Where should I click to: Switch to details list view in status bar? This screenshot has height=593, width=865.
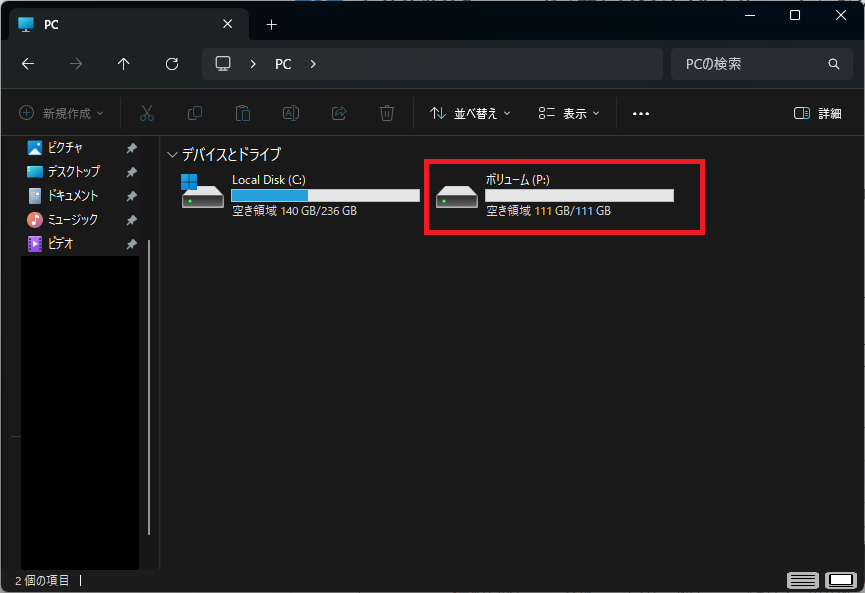click(x=802, y=580)
